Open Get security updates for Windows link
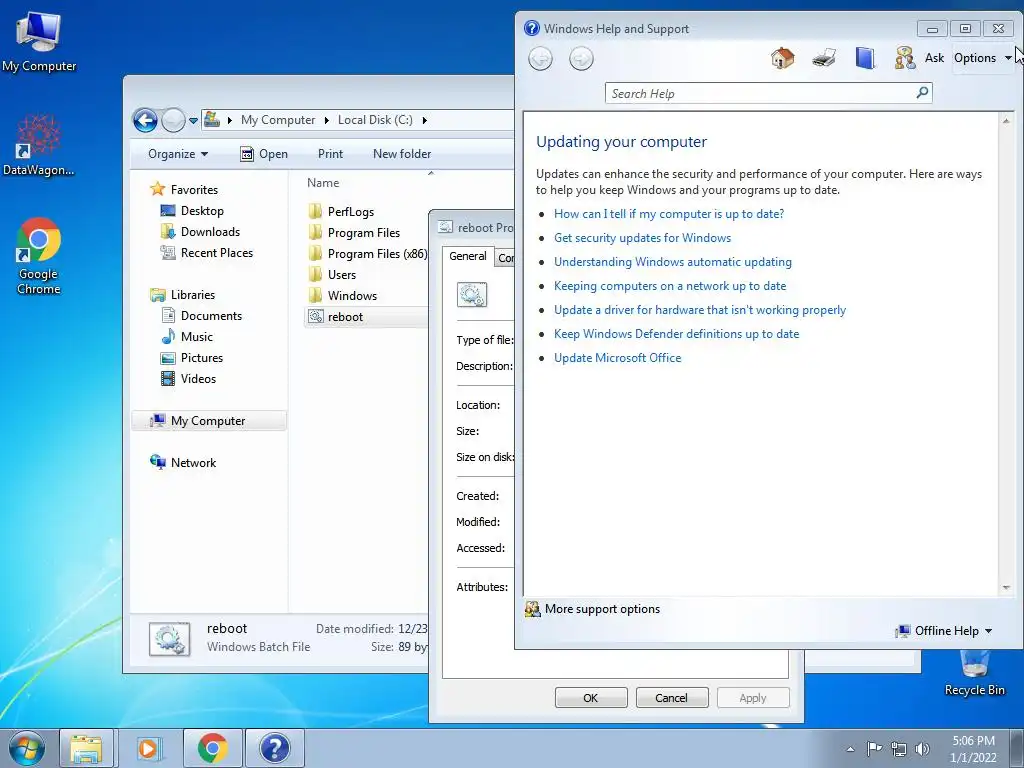This screenshot has height=768, width=1024. tap(642, 238)
